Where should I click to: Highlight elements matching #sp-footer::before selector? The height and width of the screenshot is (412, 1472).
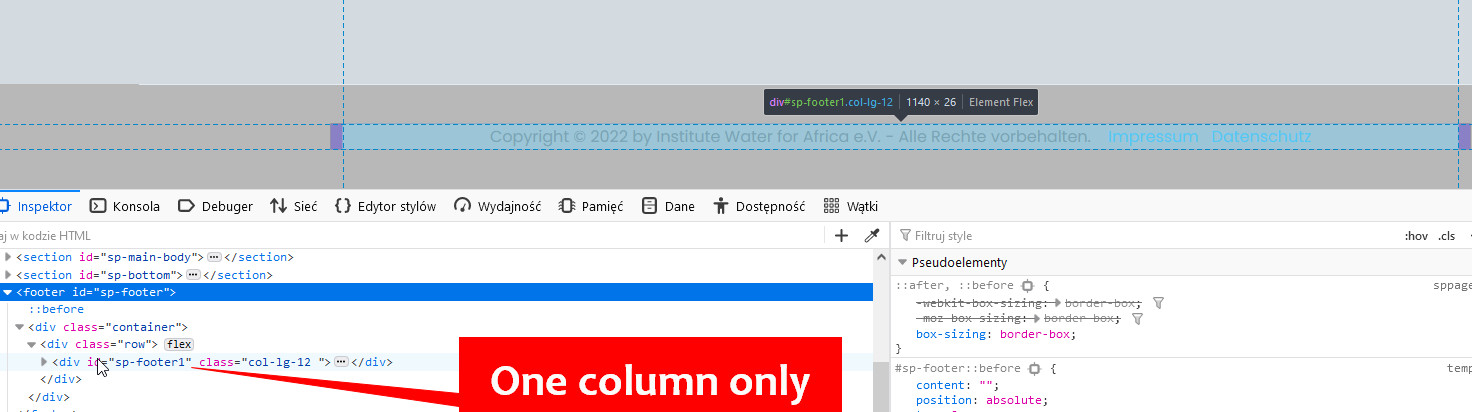tap(1034, 368)
